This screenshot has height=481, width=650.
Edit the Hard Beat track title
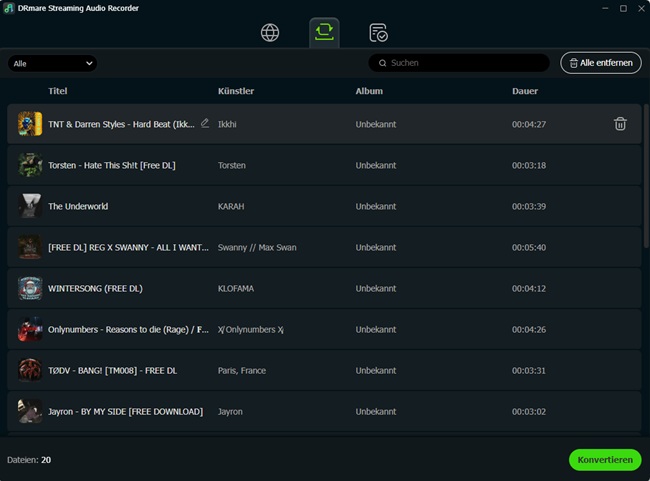click(205, 123)
